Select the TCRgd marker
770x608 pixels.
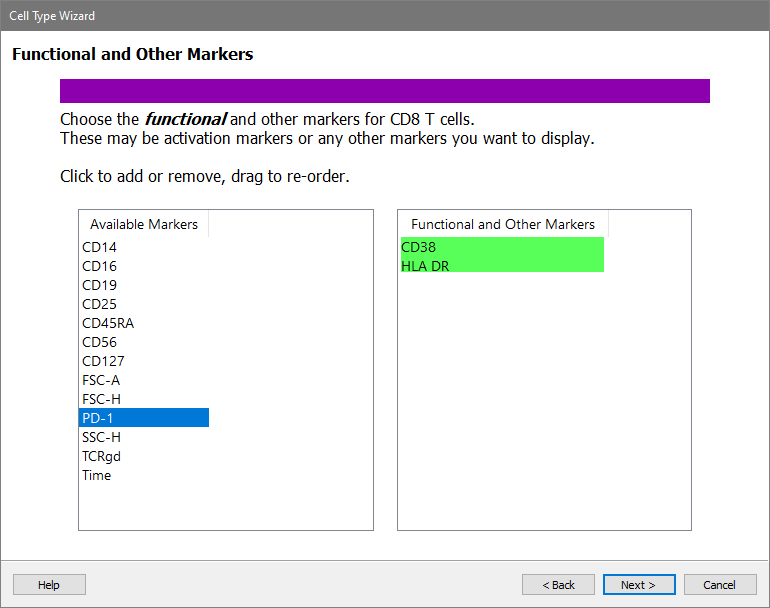[x=101, y=456]
